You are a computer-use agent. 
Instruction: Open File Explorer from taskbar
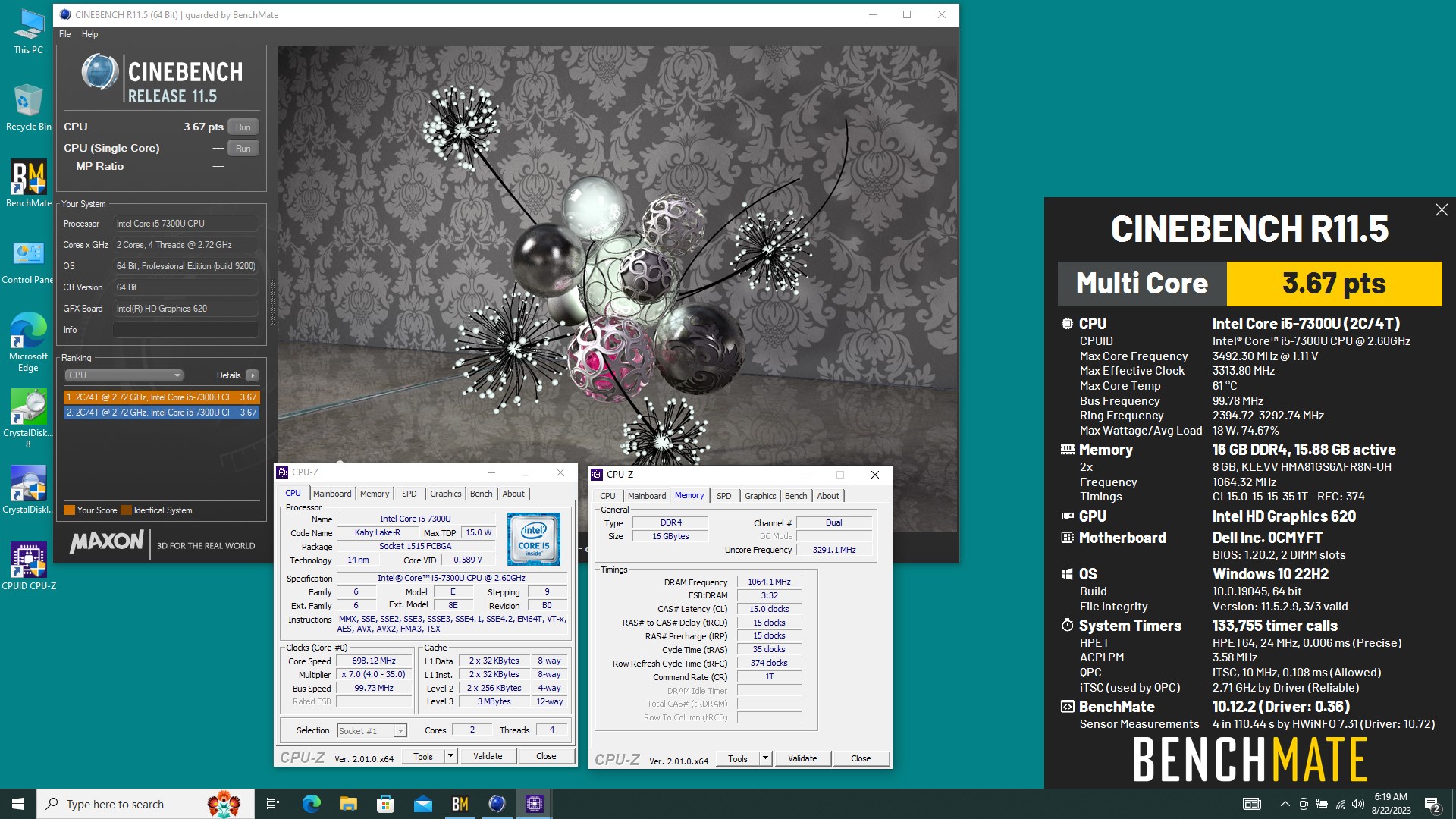tap(348, 804)
